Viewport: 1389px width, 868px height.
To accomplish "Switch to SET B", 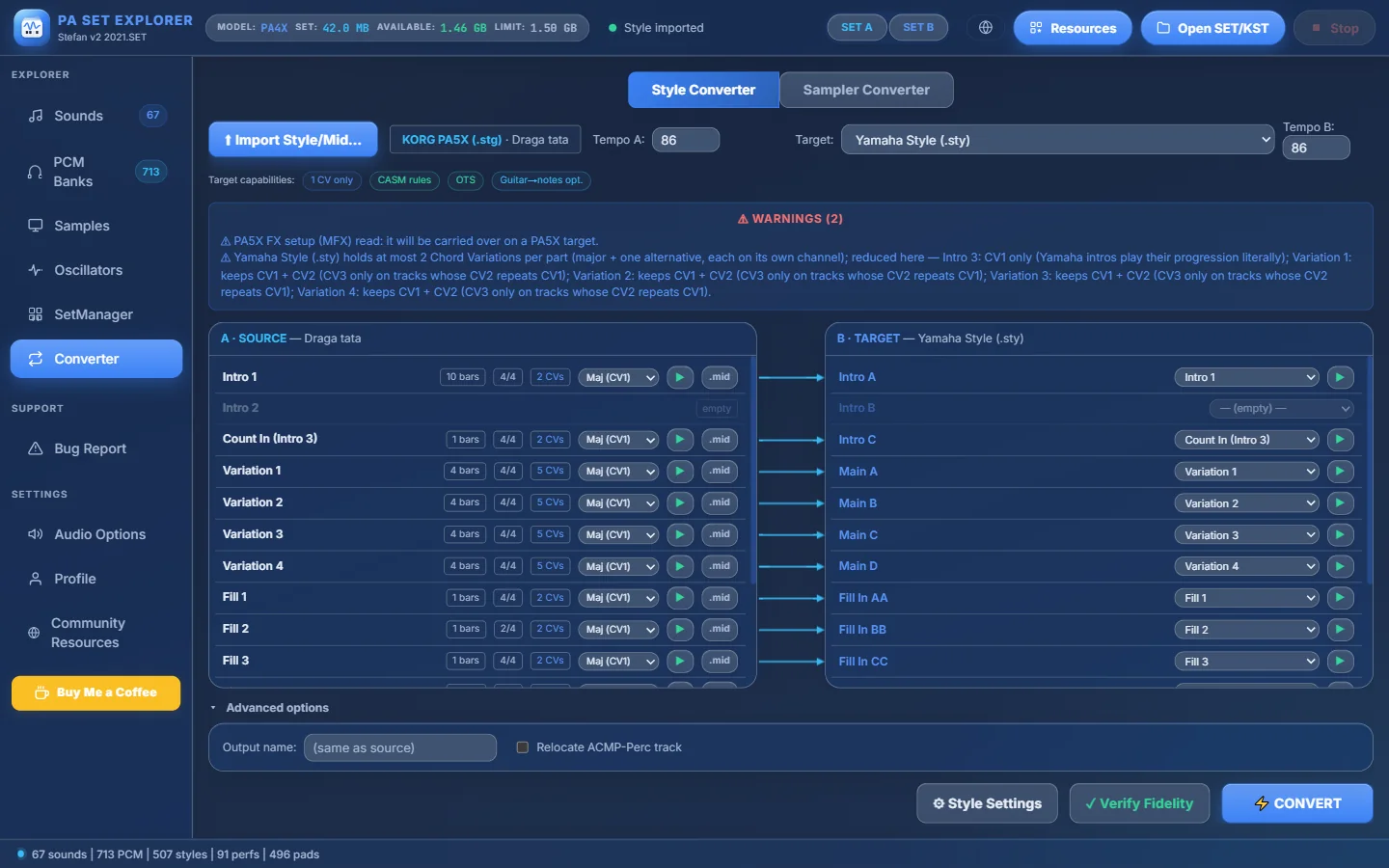I will pos(918,28).
